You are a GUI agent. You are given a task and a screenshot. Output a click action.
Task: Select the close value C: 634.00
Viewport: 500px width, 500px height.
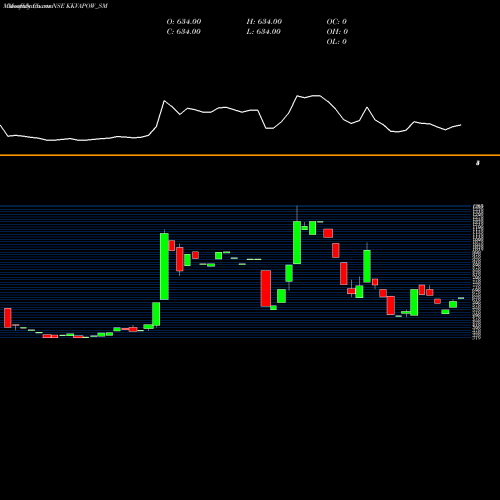pyautogui.click(x=184, y=32)
